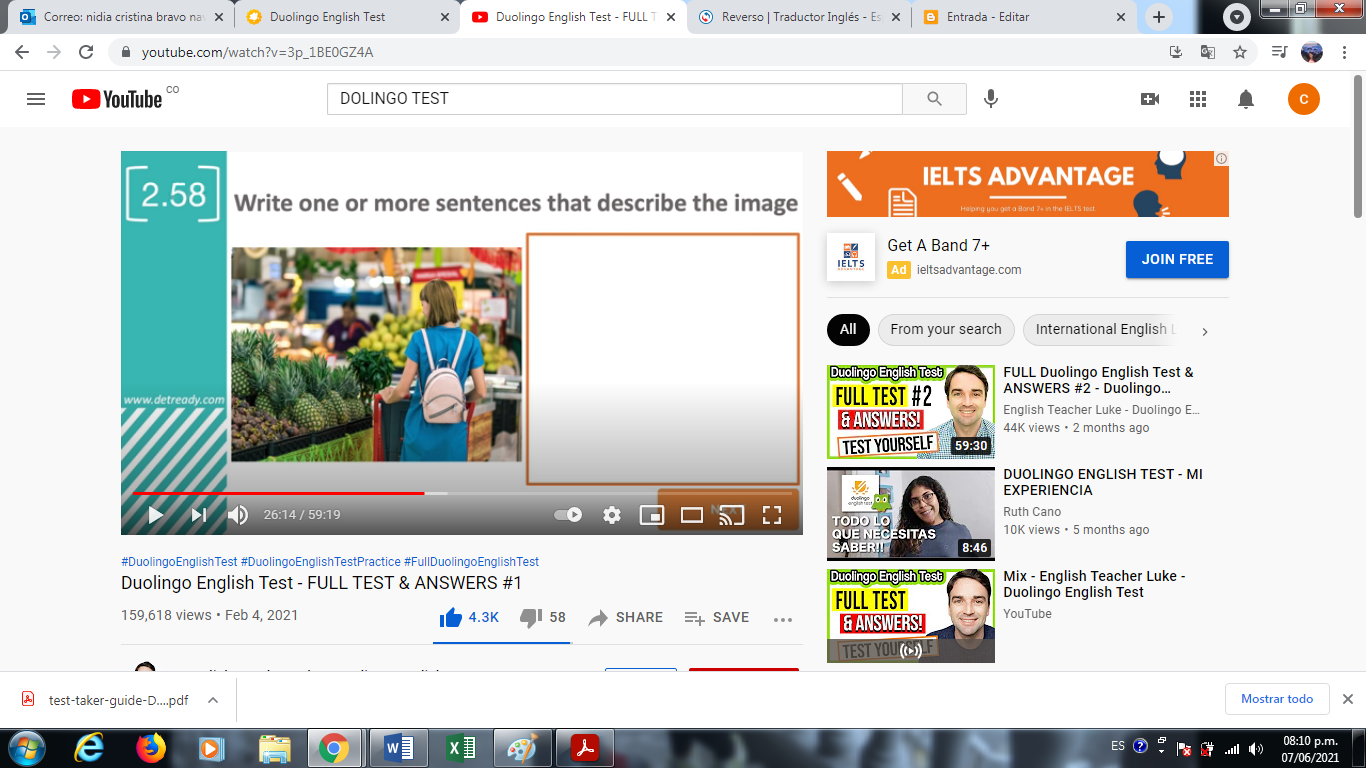This screenshot has width=1366, height=768.
Task: Open Chrome menu three dots
Action: click(1344, 52)
